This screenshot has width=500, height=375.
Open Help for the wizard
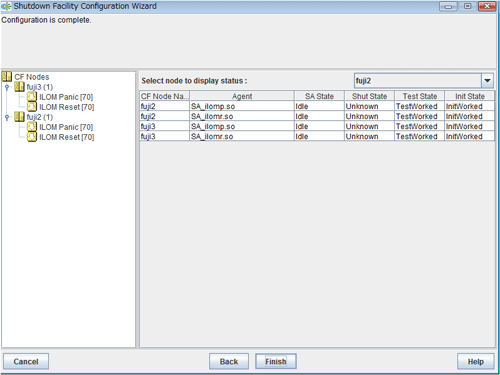[476, 361]
